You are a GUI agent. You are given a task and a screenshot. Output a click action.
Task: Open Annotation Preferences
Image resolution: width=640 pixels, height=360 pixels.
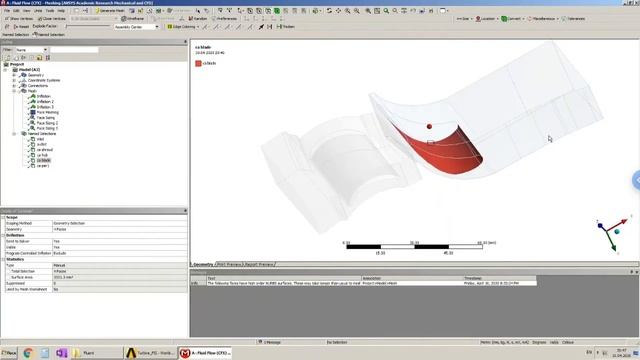click(224, 19)
